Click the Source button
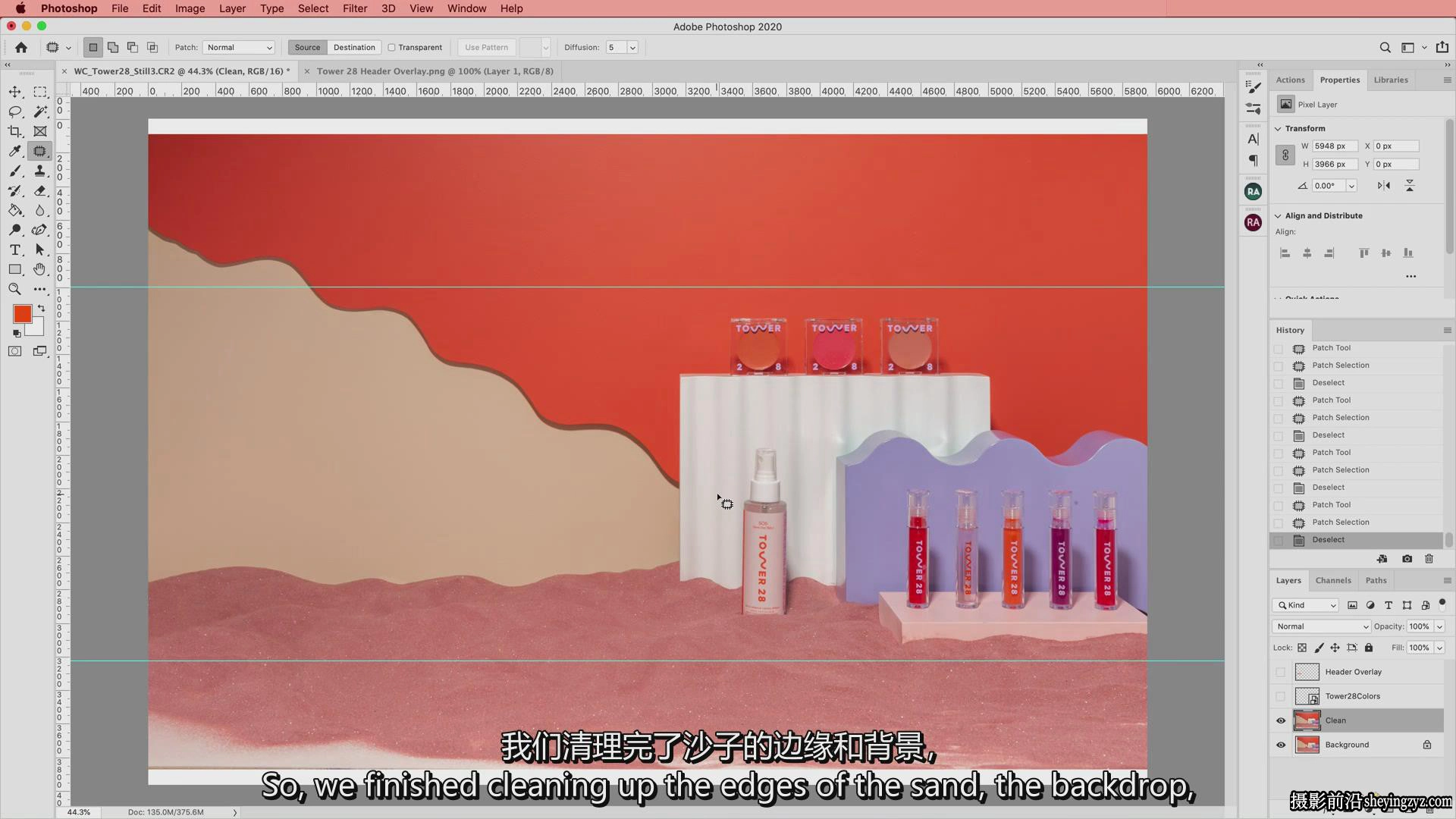 coord(307,47)
